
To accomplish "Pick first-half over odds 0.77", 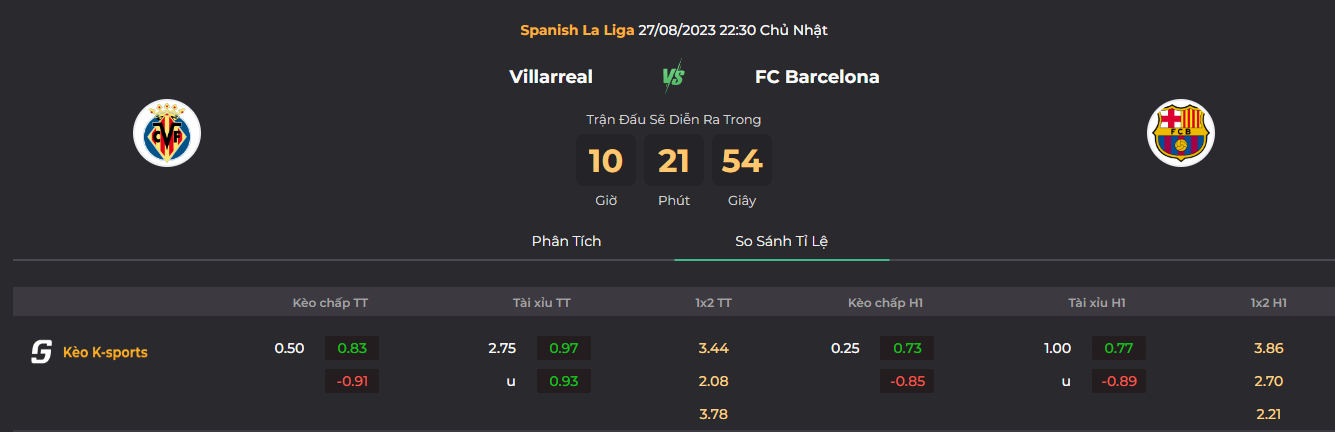I will [x=1119, y=348].
